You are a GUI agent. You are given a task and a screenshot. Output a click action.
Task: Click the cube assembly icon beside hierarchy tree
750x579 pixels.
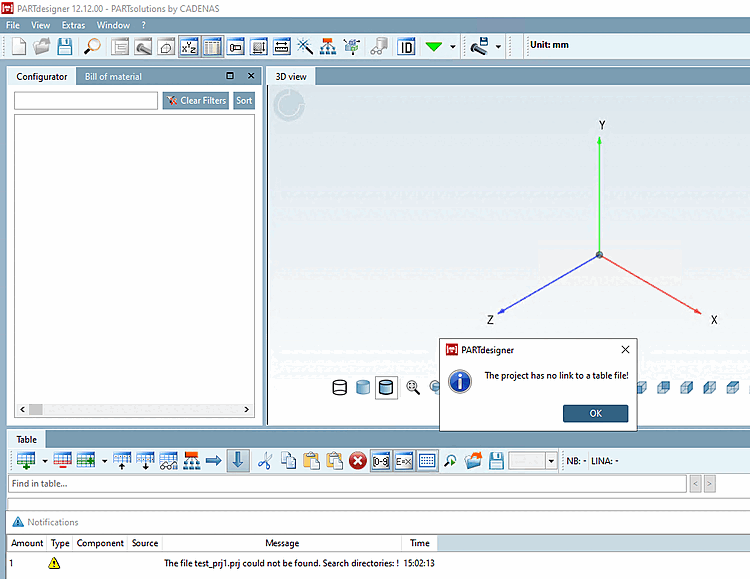coord(352,46)
